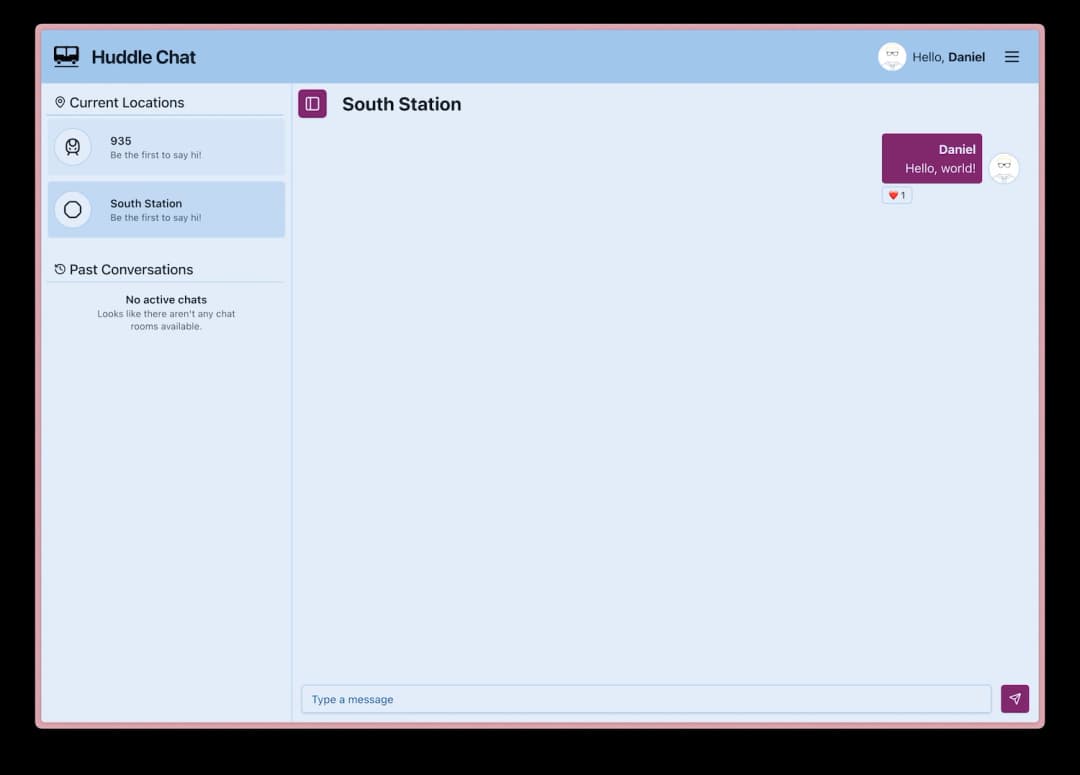
Task: Click Daniel's avatar in the header
Action: pos(892,56)
